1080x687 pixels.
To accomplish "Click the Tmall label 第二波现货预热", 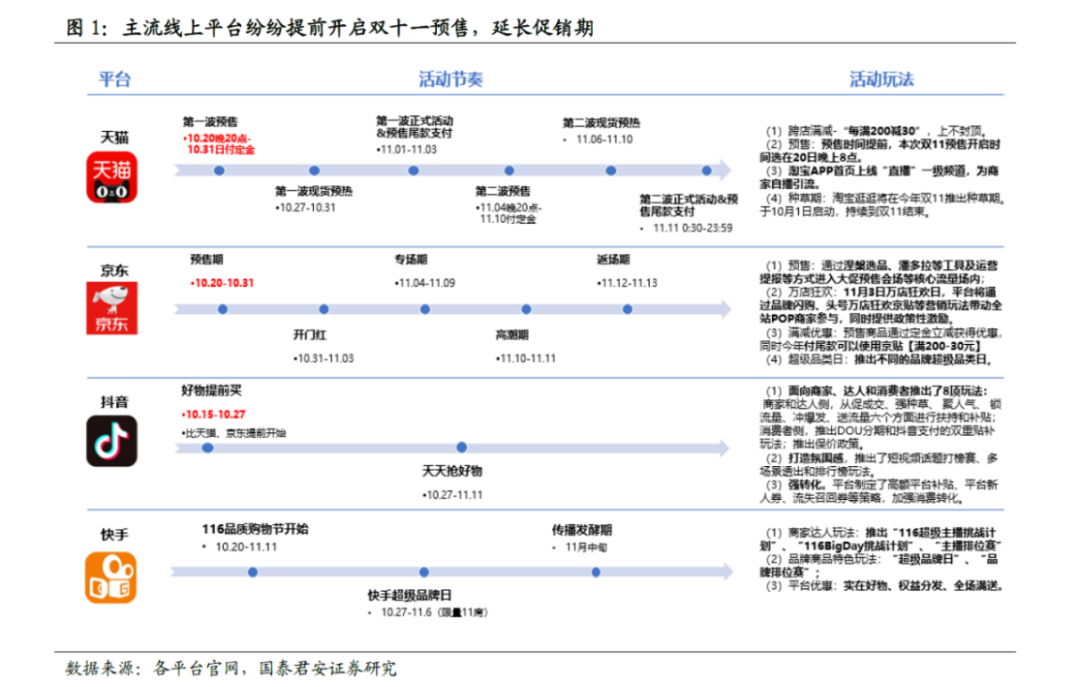I will pyautogui.click(x=601, y=123).
